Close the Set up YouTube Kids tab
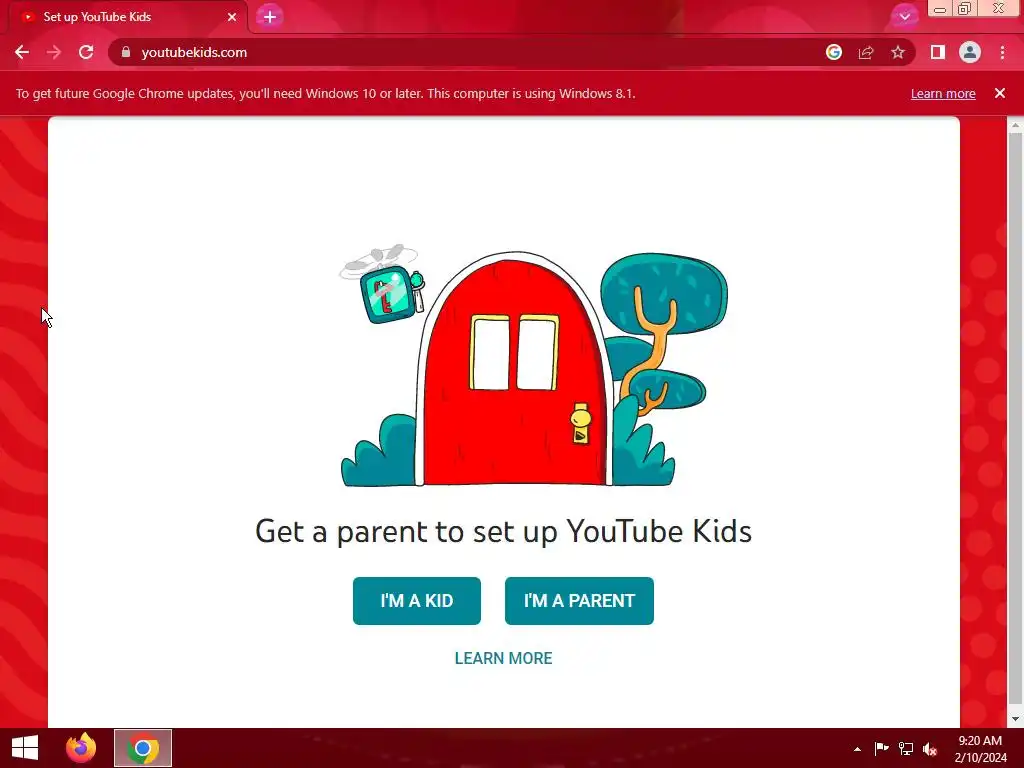The width and height of the screenshot is (1024, 768). click(x=232, y=17)
